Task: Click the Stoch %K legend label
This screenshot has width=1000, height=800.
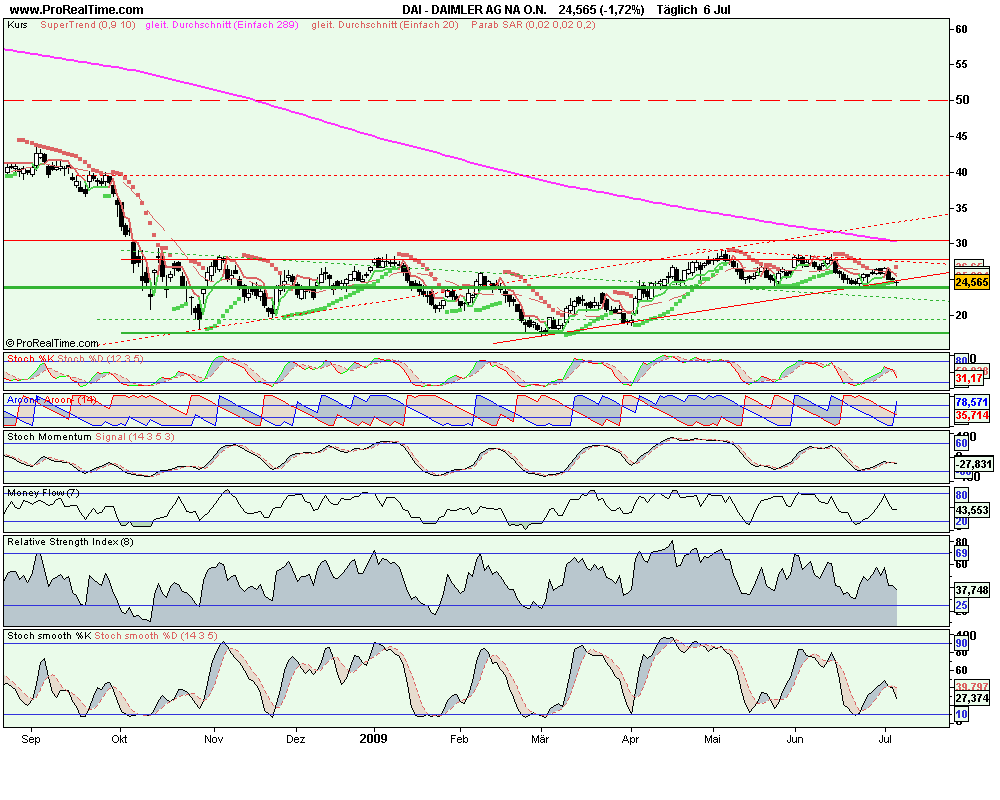Action: pyautogui.click(x=31, y=359)
